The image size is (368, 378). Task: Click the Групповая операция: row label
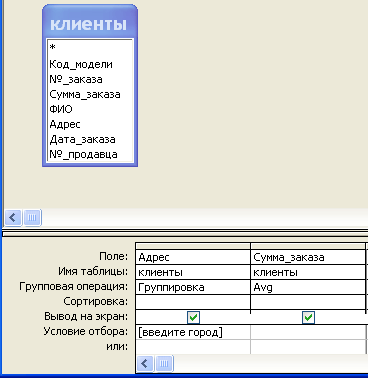click(74, 287)
